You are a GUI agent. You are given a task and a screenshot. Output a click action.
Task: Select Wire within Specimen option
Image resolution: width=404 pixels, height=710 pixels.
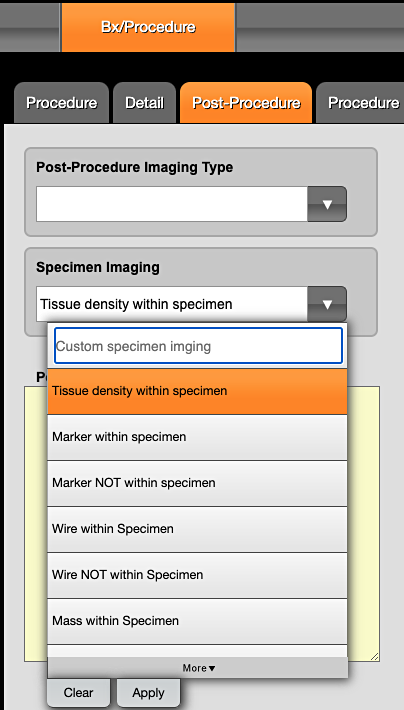click(197, 529)
